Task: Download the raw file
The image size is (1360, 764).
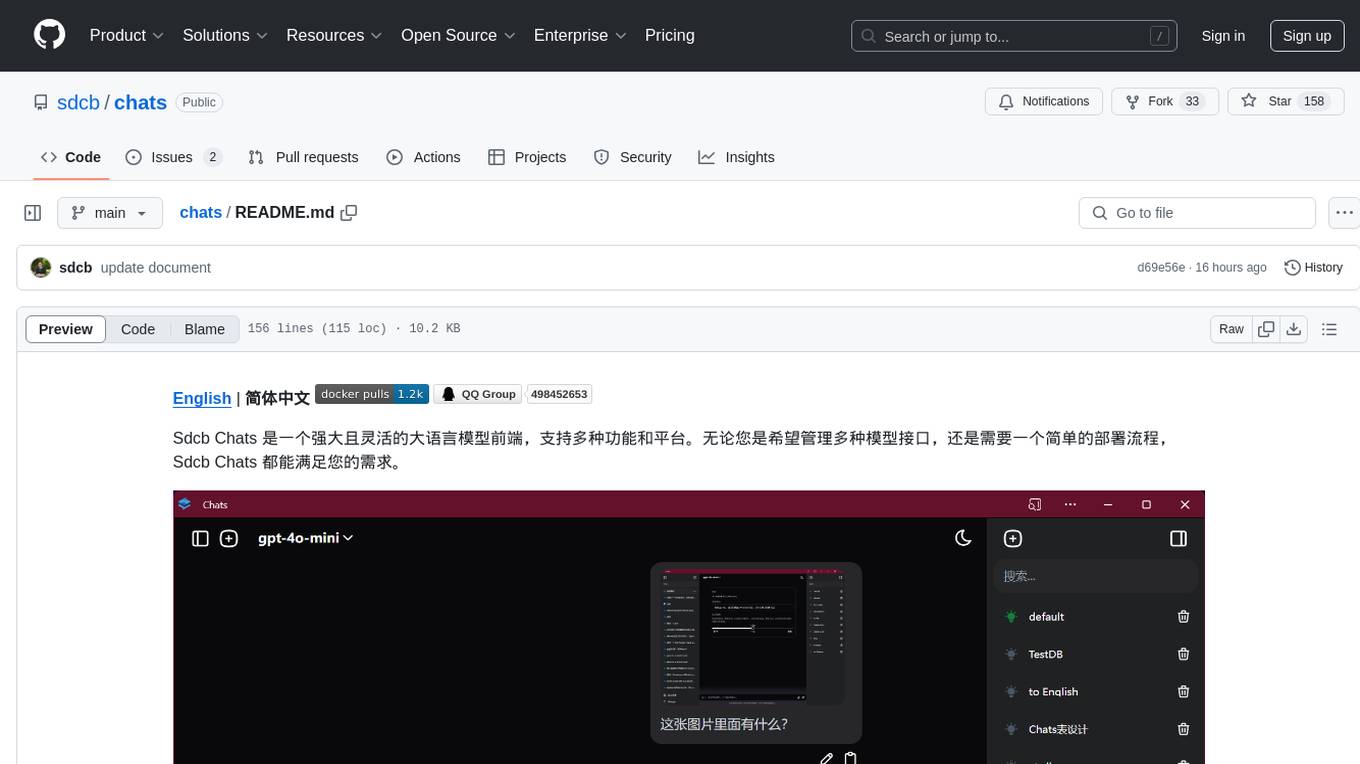Action: tap(1294, 329)
